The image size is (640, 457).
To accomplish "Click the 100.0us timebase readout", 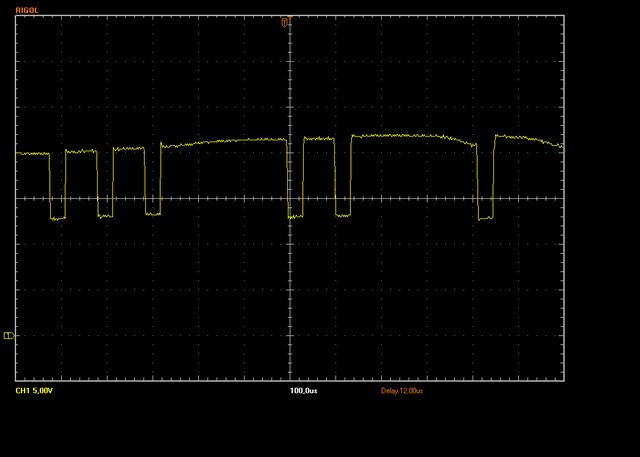I will coord(302,391).
